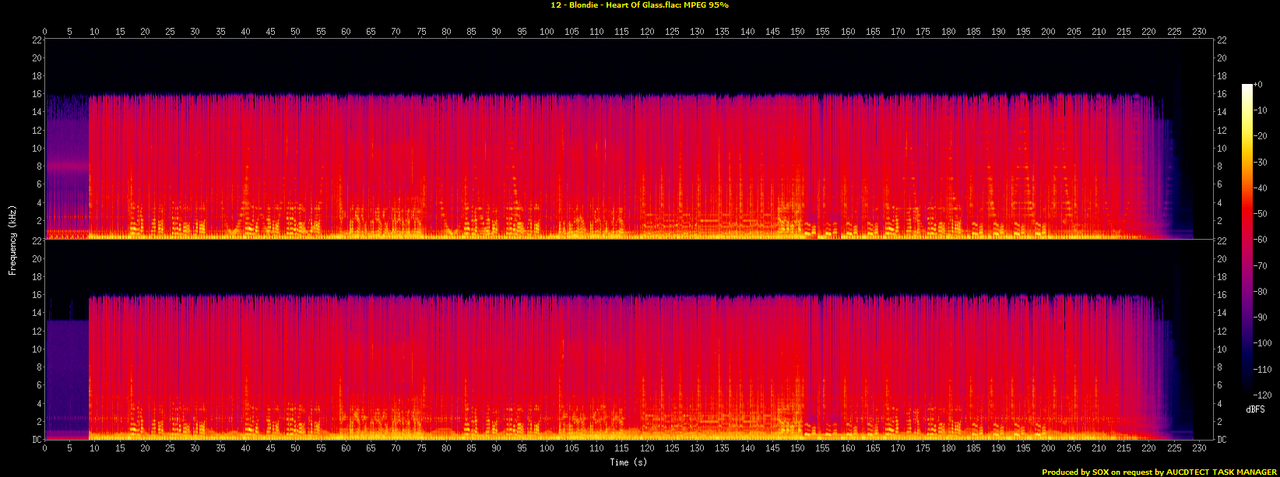Click the '200' tick on the top time axis

pyautogui.click(x=1049, y=31)
